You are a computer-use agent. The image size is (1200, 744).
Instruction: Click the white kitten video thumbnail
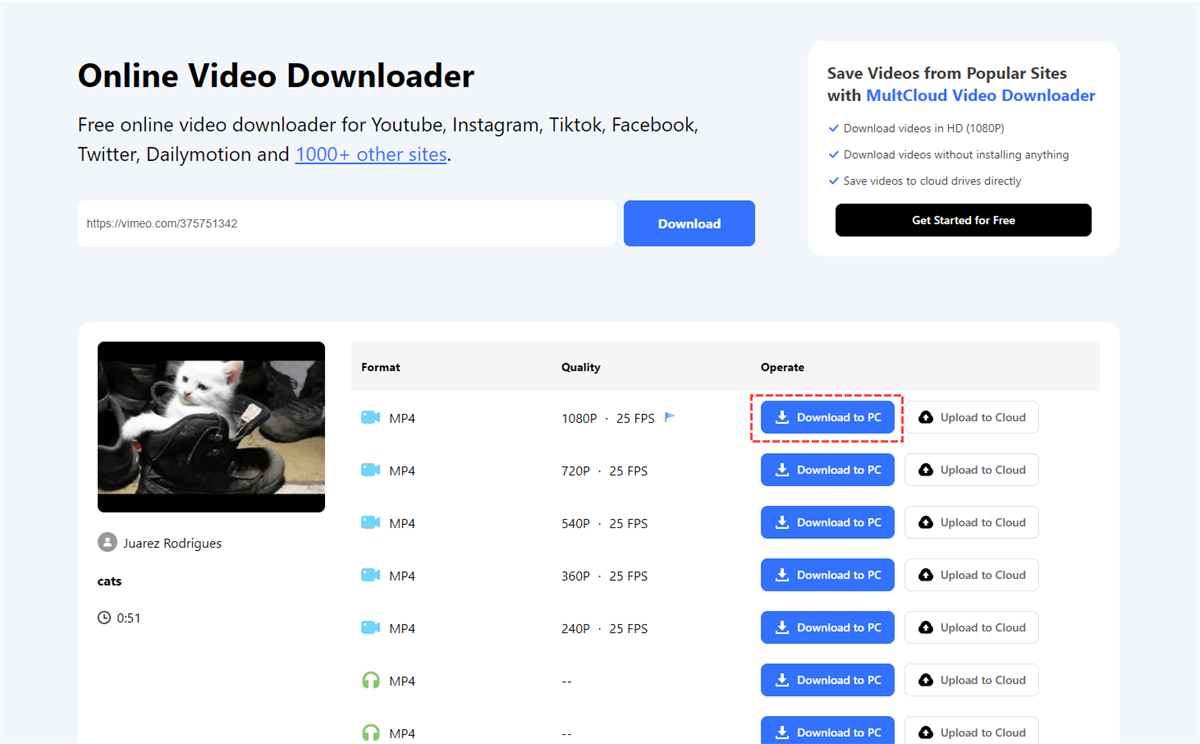[x=211, y=427]
